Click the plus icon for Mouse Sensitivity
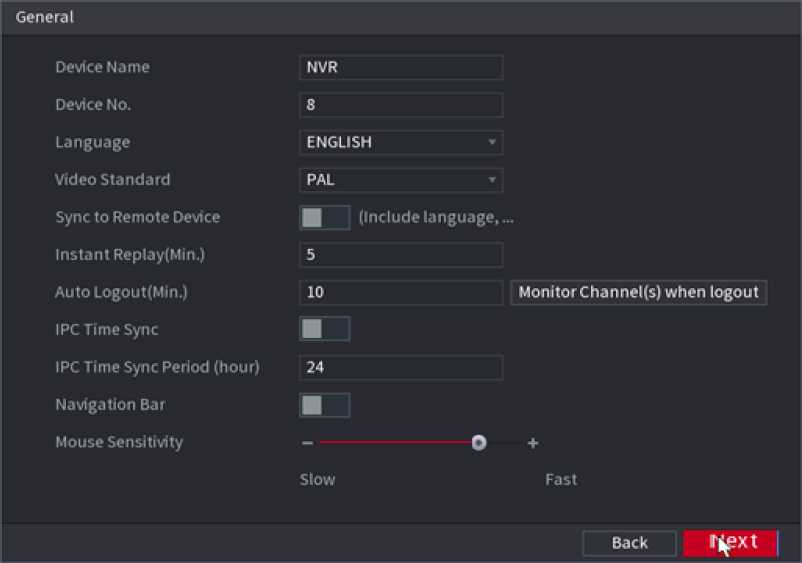Screen dimensions: 802x563 pyautogui.click(x=533, y=443)
